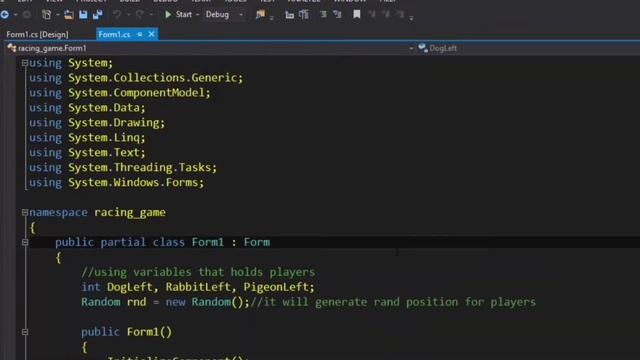Save the current file with the disk icon
This screenshot has height=360, width=640.
click(x=83, y=15)
